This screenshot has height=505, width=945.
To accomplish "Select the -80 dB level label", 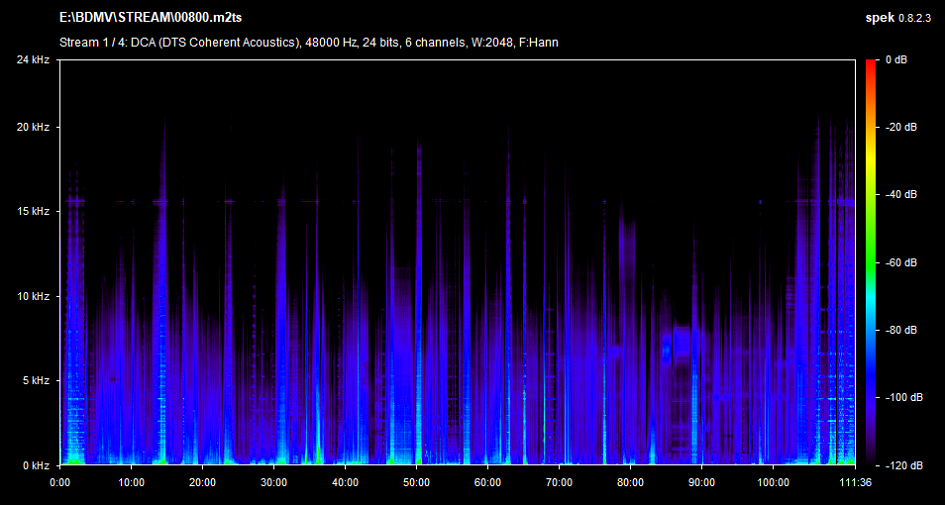I will (902, 330).
